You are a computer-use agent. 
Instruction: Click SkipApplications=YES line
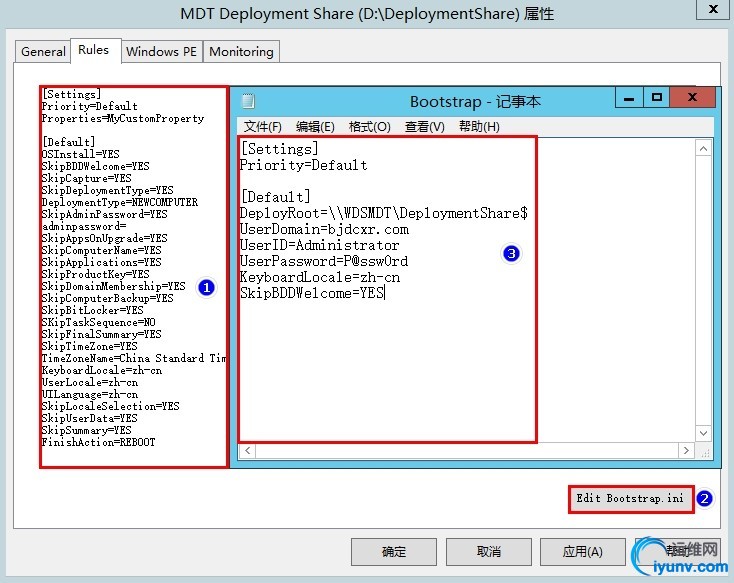[102, 262]
